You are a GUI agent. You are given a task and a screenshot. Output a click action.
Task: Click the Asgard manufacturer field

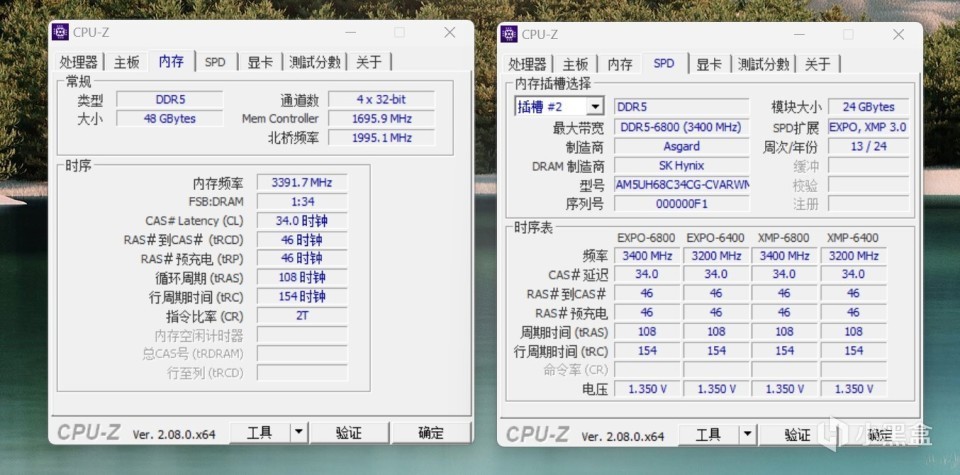(681, 146)
